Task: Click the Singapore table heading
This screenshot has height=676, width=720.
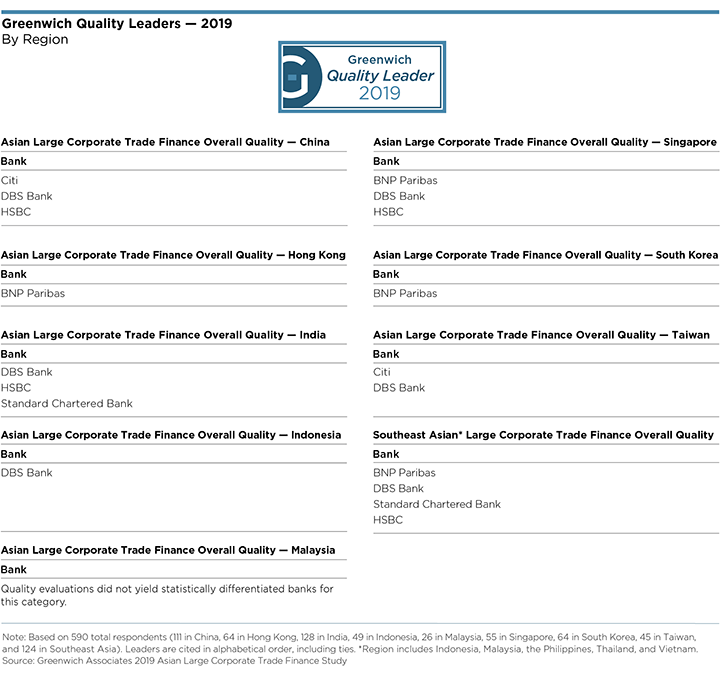Action: click(x=545, y=142)
